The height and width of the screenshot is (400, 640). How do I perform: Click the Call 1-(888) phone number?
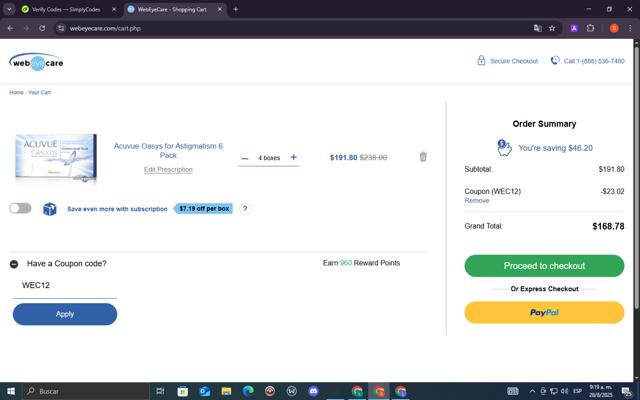point(594,61)
